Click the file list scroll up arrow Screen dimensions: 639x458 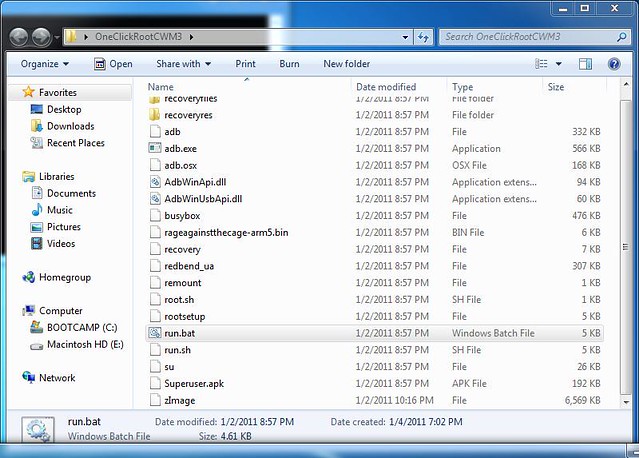[626, 84]
